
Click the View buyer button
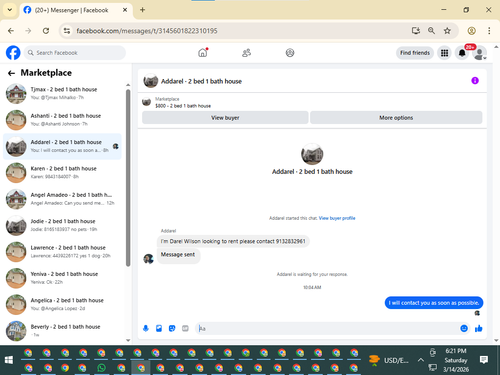(x=225, y=118)
